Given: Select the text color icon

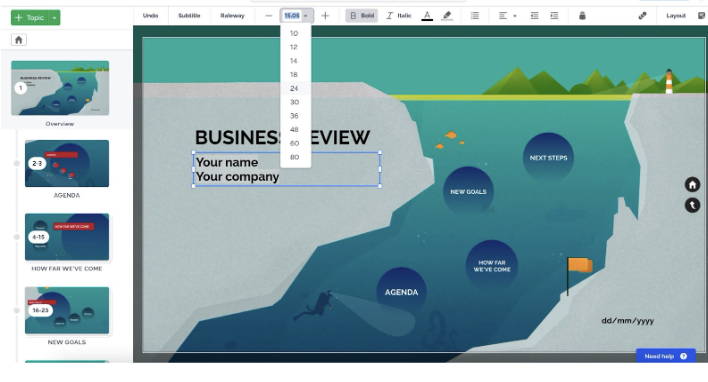Looking at the screenshot, I should click(427, 16).
